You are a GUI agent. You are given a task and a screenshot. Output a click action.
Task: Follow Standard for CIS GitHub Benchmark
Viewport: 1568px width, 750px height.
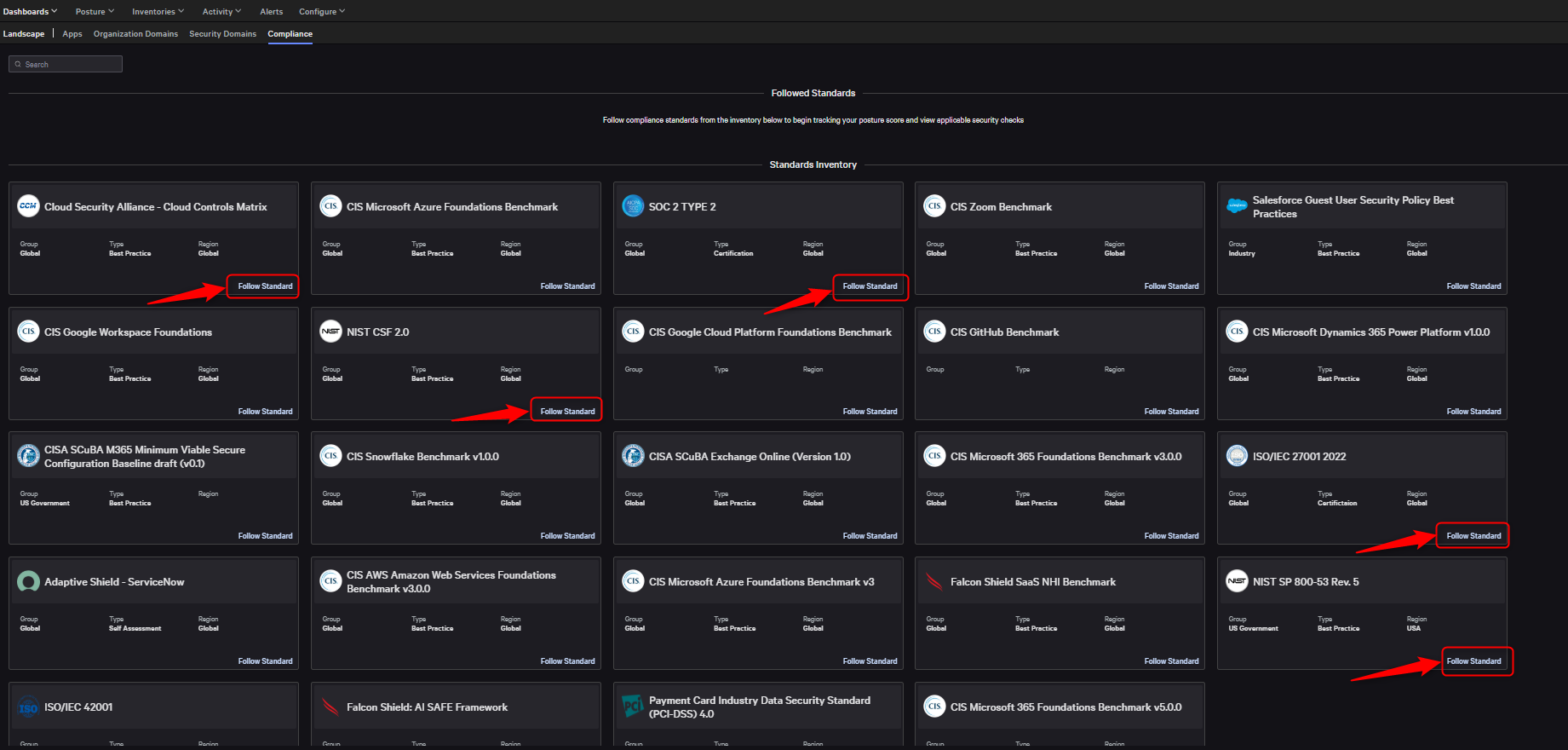point(1171,412)
